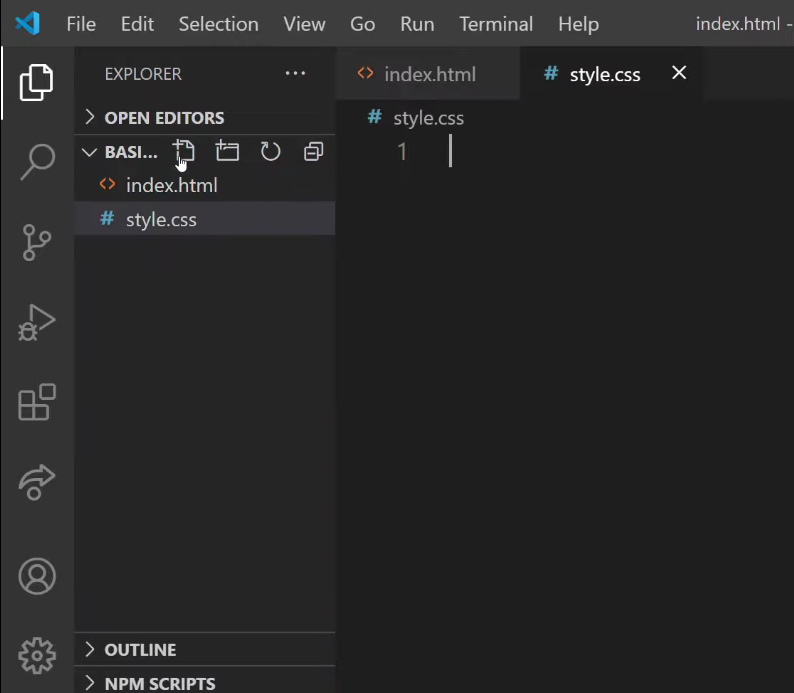The image size is (794, 693).
Task: Open the Run and Debug view
Action: pos(37,323)
